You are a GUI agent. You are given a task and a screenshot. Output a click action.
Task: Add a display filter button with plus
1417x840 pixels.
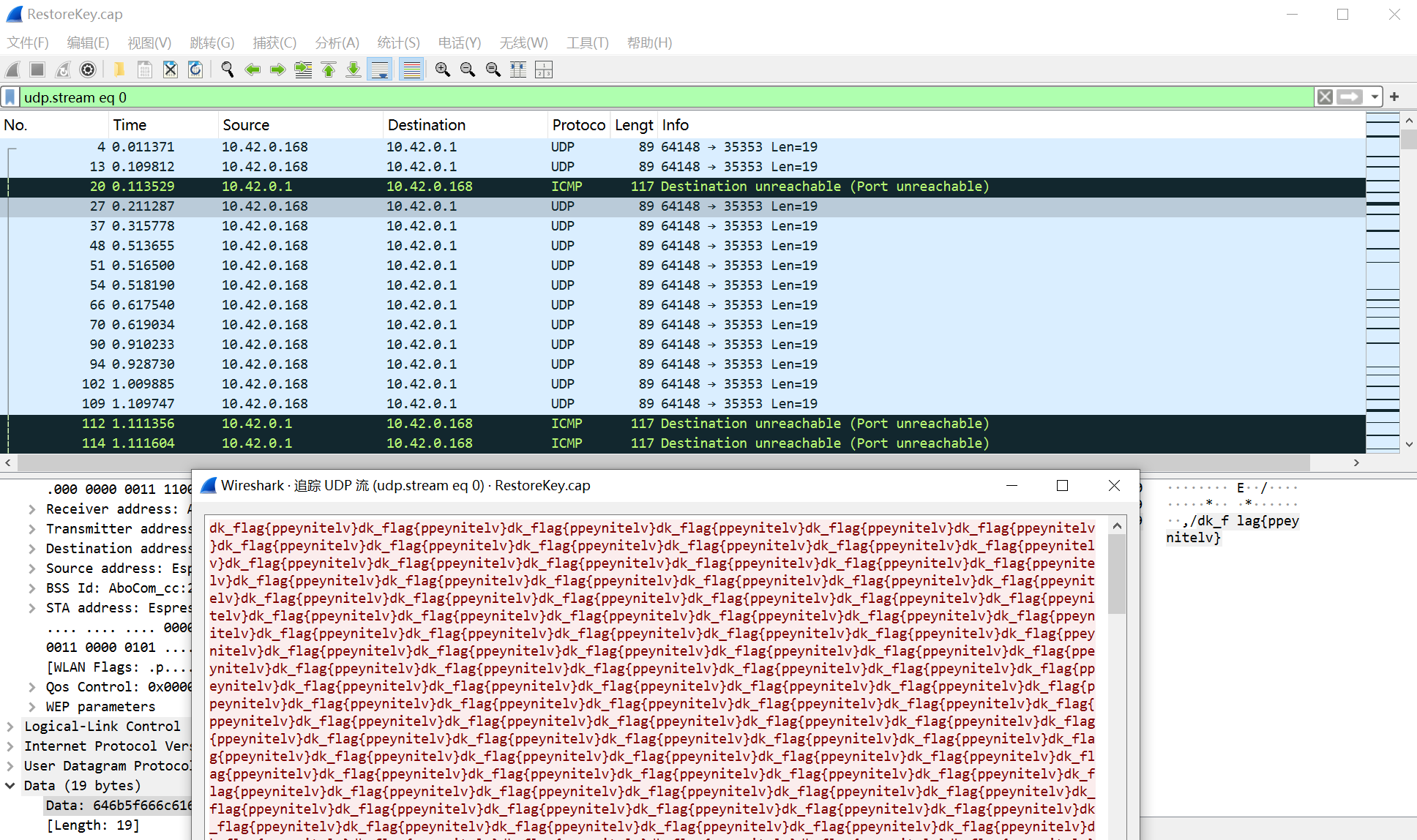pos(1394,97)
